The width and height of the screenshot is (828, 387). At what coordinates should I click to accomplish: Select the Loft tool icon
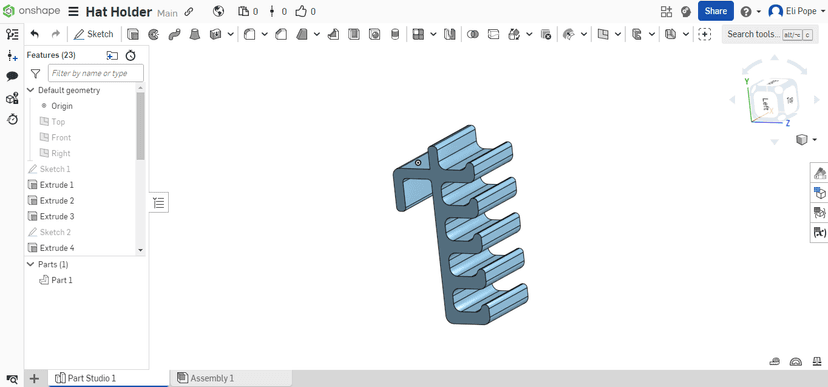click(195, 34)
